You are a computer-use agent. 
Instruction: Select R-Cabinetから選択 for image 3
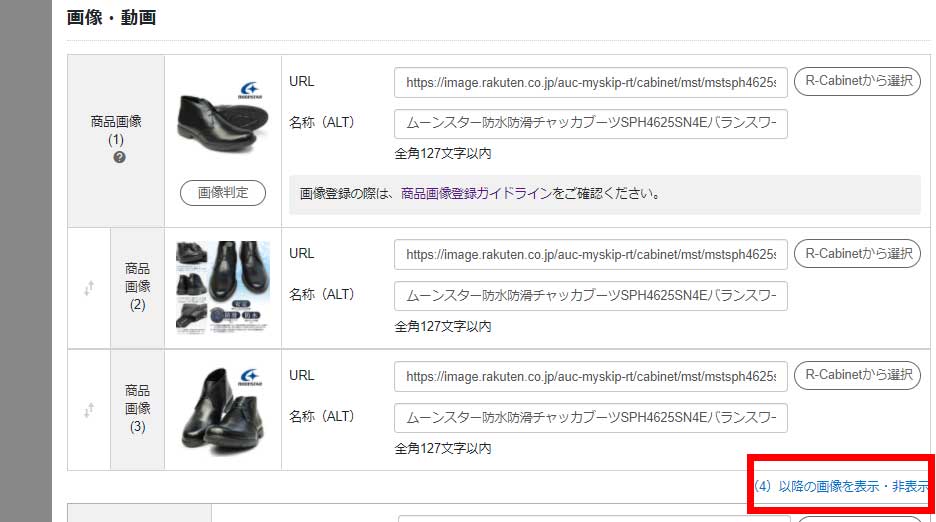coord(857,375)
